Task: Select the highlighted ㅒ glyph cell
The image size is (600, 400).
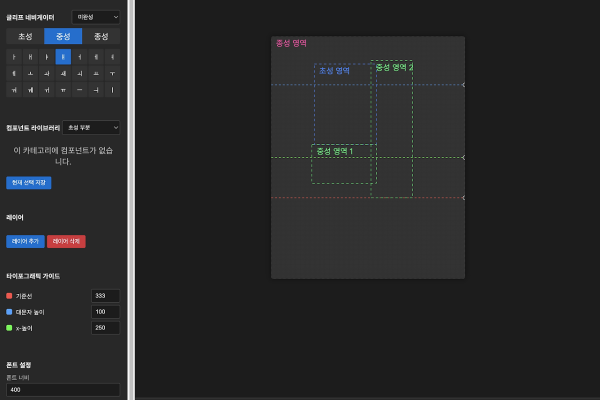Action: pos(63,57)
